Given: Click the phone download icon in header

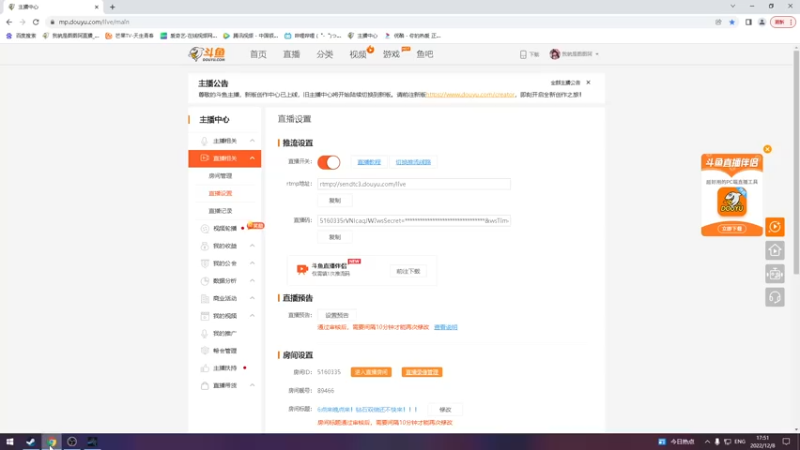Looking at the screenshot, I should [523, 54].
